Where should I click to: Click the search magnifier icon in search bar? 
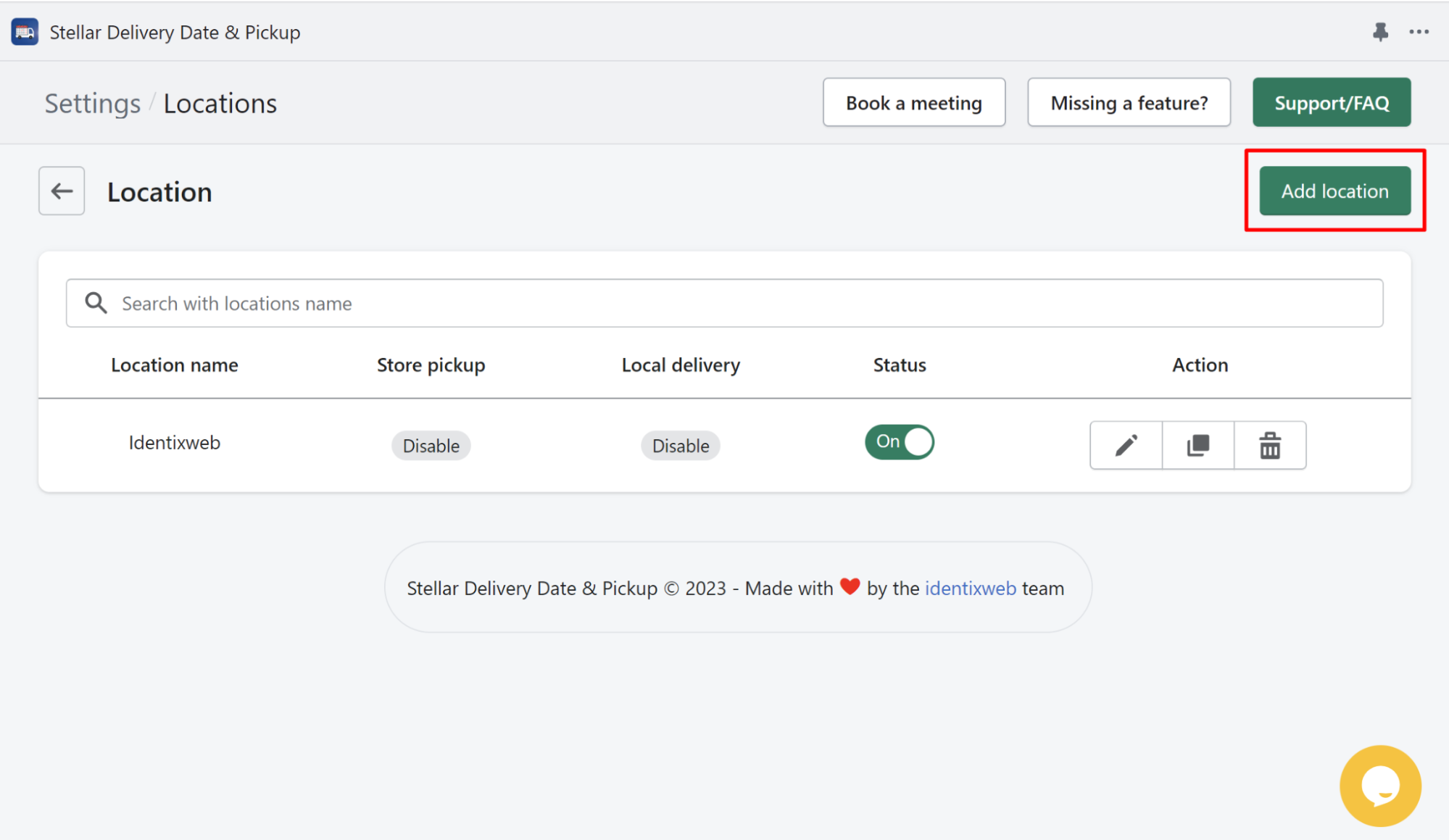[94, 303]
